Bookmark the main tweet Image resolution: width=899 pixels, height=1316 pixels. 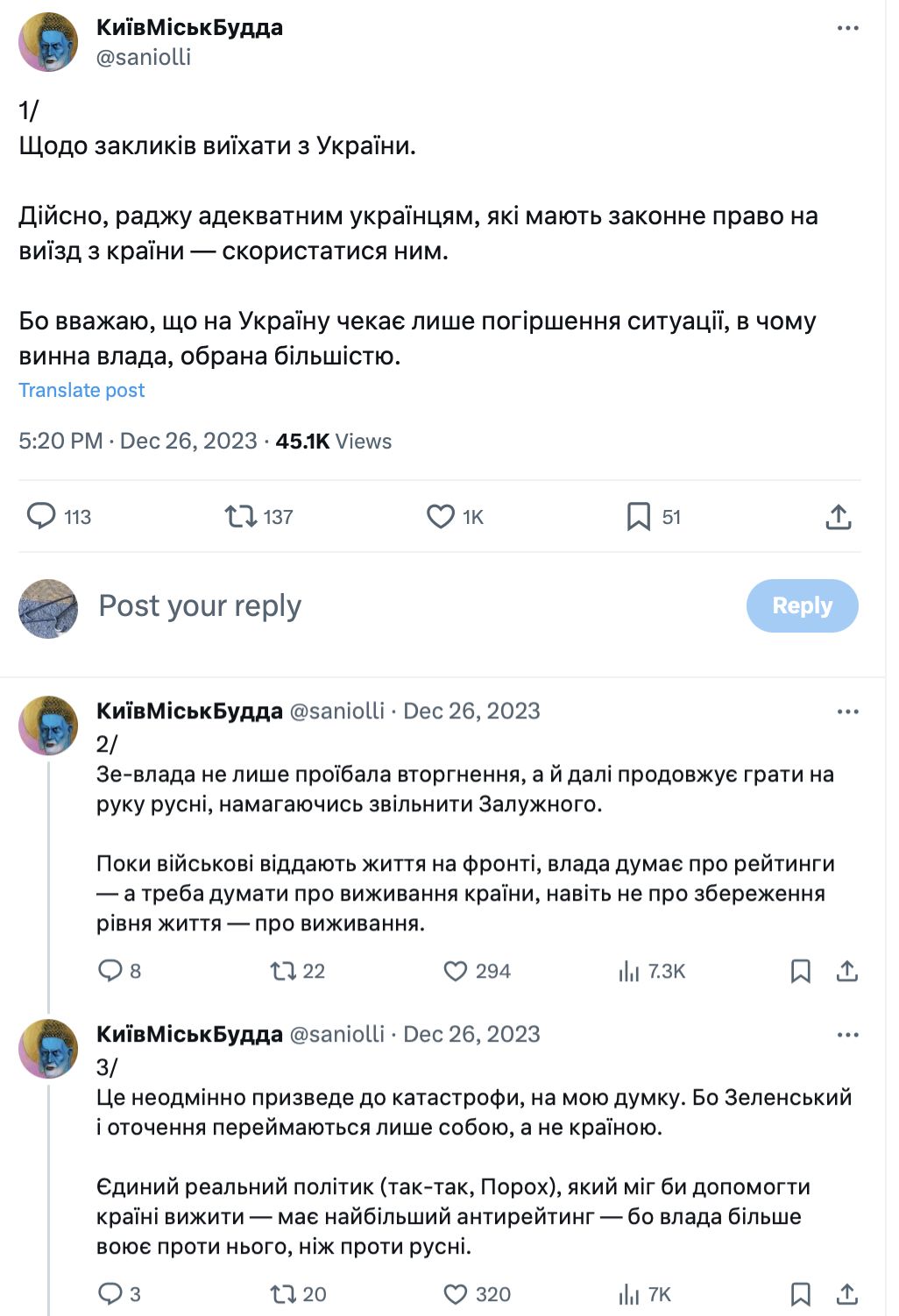[x=641, y=517]
